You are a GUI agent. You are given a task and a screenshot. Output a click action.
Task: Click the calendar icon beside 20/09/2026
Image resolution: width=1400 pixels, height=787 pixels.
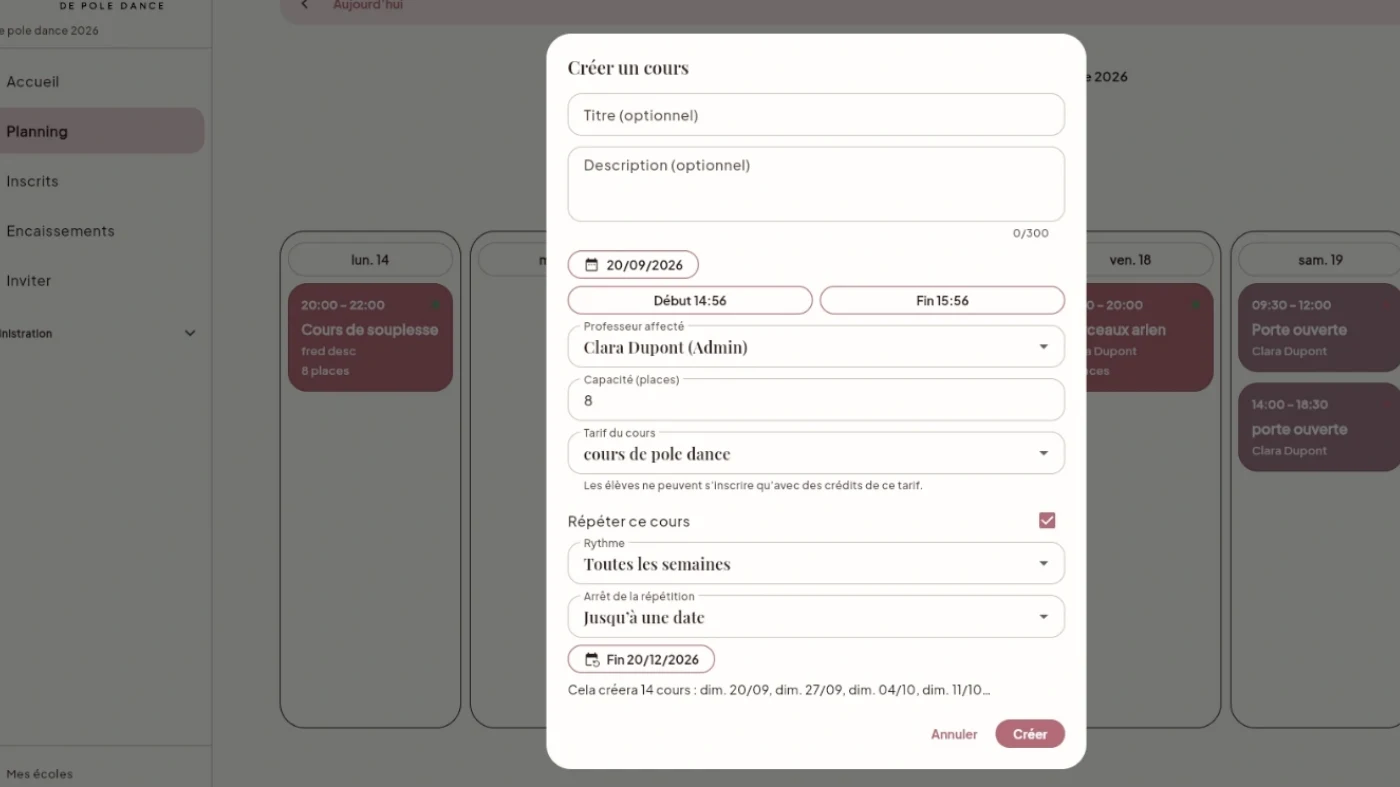(x=591, y=265)
